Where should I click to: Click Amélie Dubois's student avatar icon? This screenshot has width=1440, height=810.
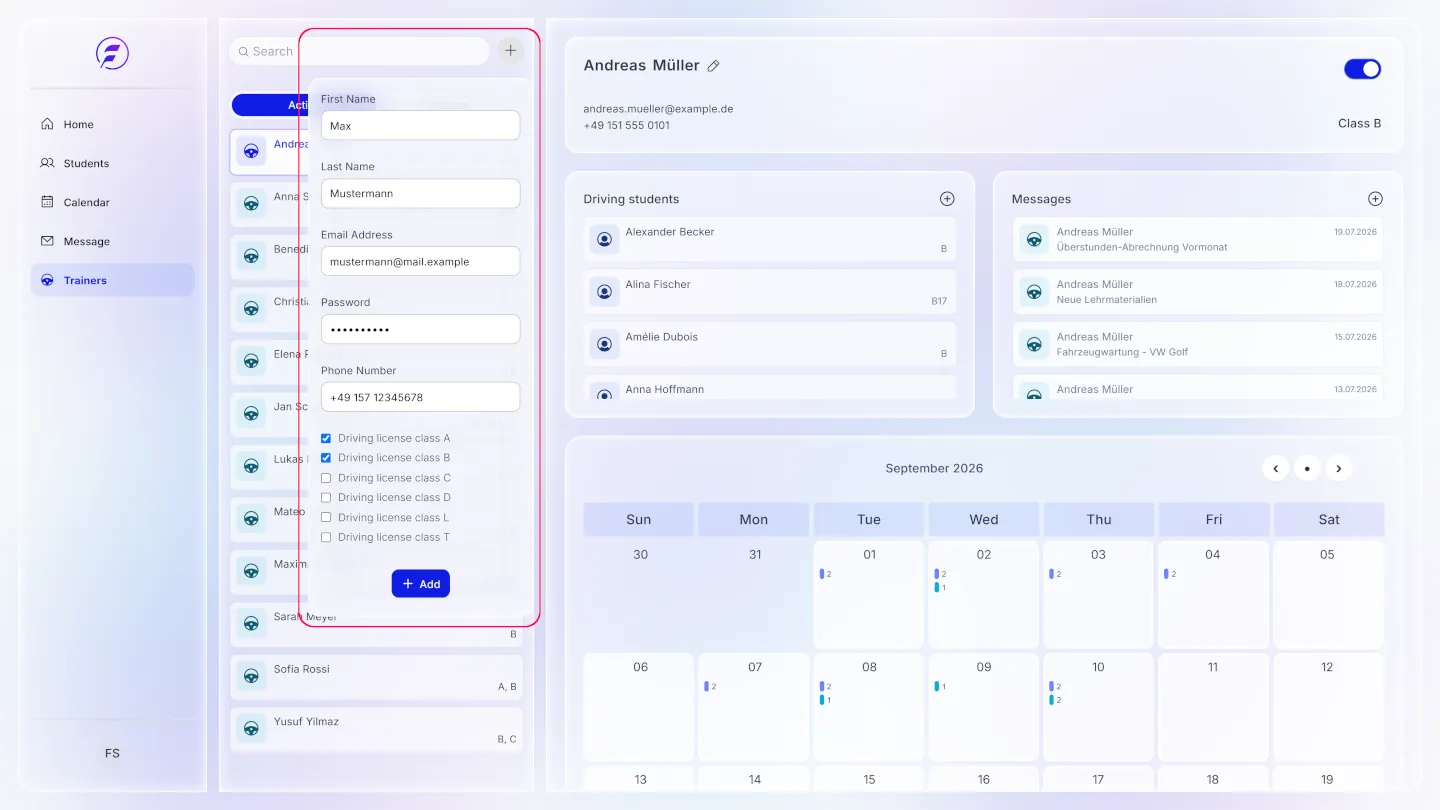pos(604,344)
